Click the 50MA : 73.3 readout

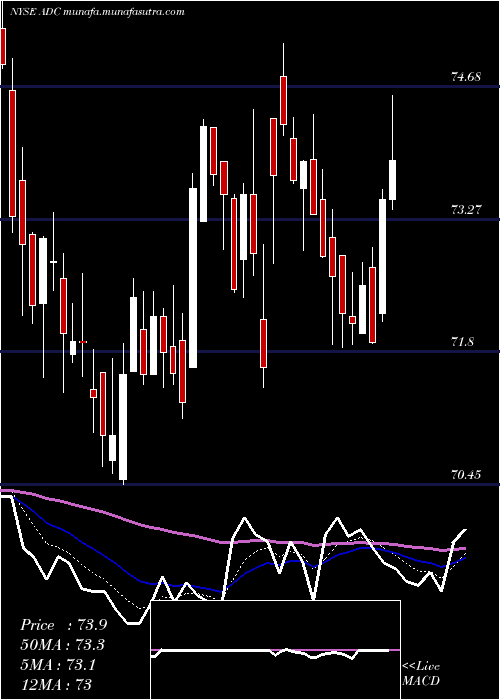pos(63,645)
